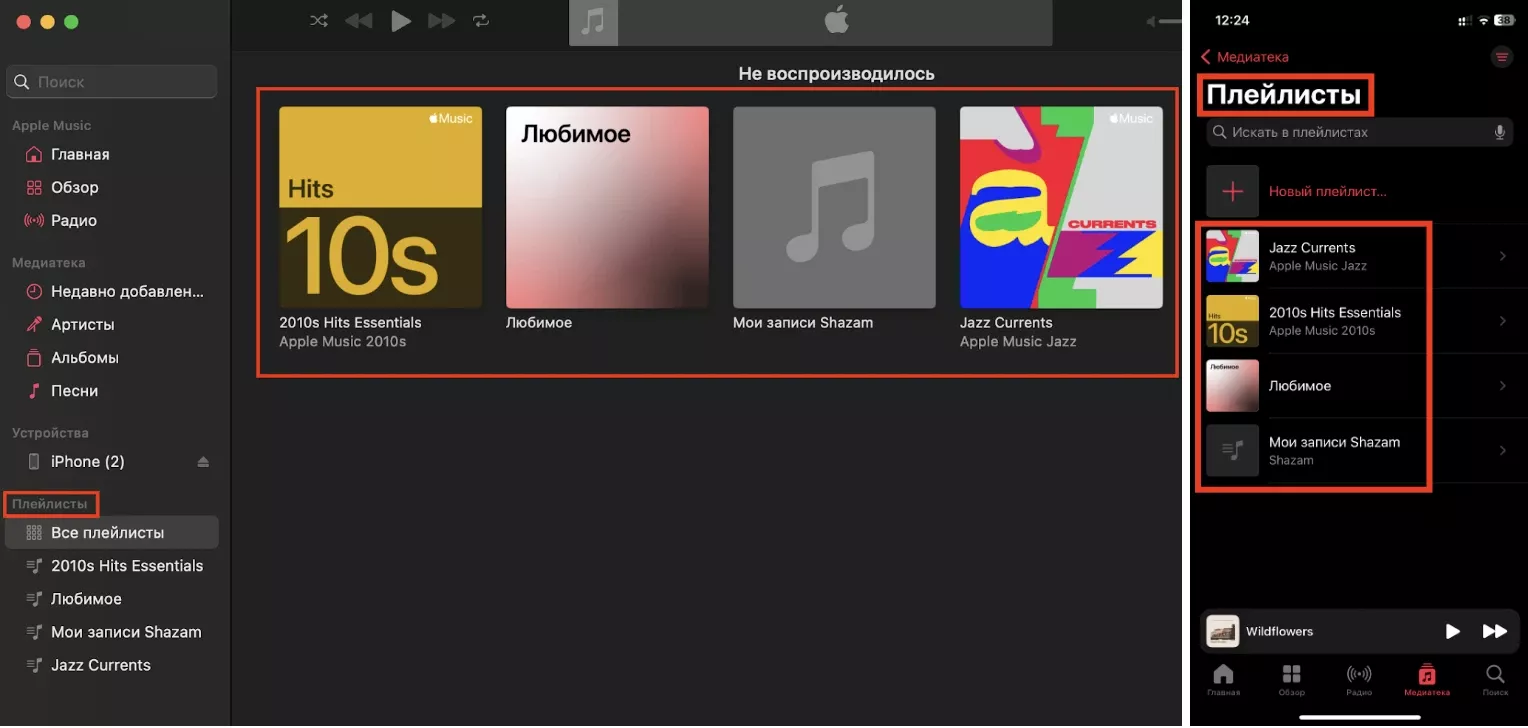Expand Любимое row chevron on iPhone
The height and width of the screenshot is (728, 1528).
coord(1503,386)
